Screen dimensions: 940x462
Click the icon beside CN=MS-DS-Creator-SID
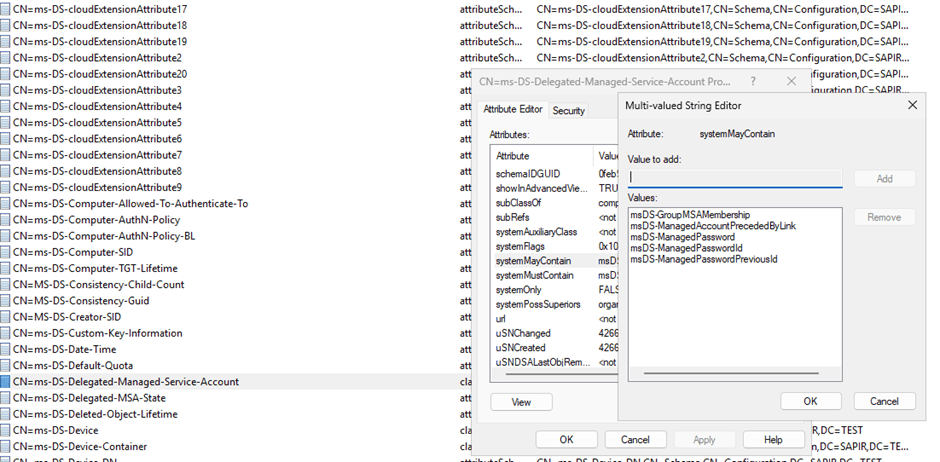(x=6, y=317)
